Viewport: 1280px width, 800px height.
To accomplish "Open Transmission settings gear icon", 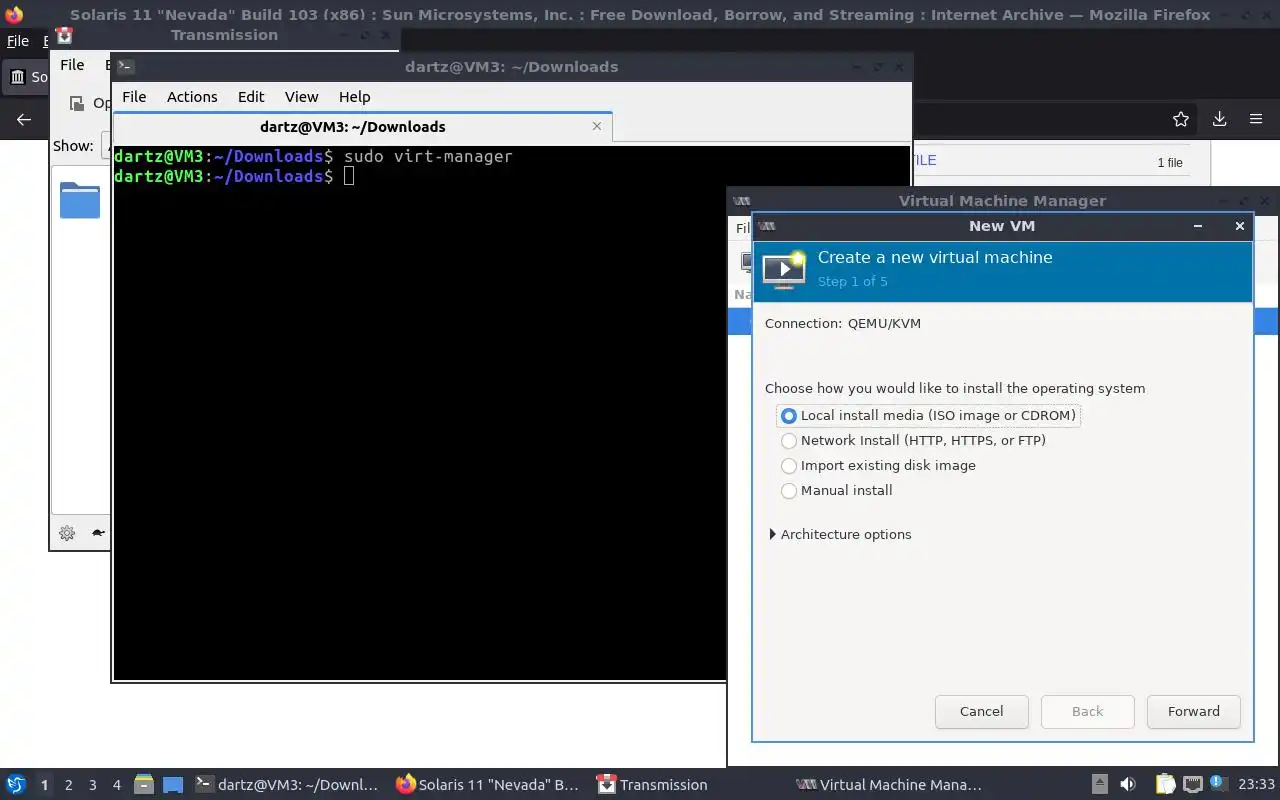I will pyautogui.click(x=67, y=533).
